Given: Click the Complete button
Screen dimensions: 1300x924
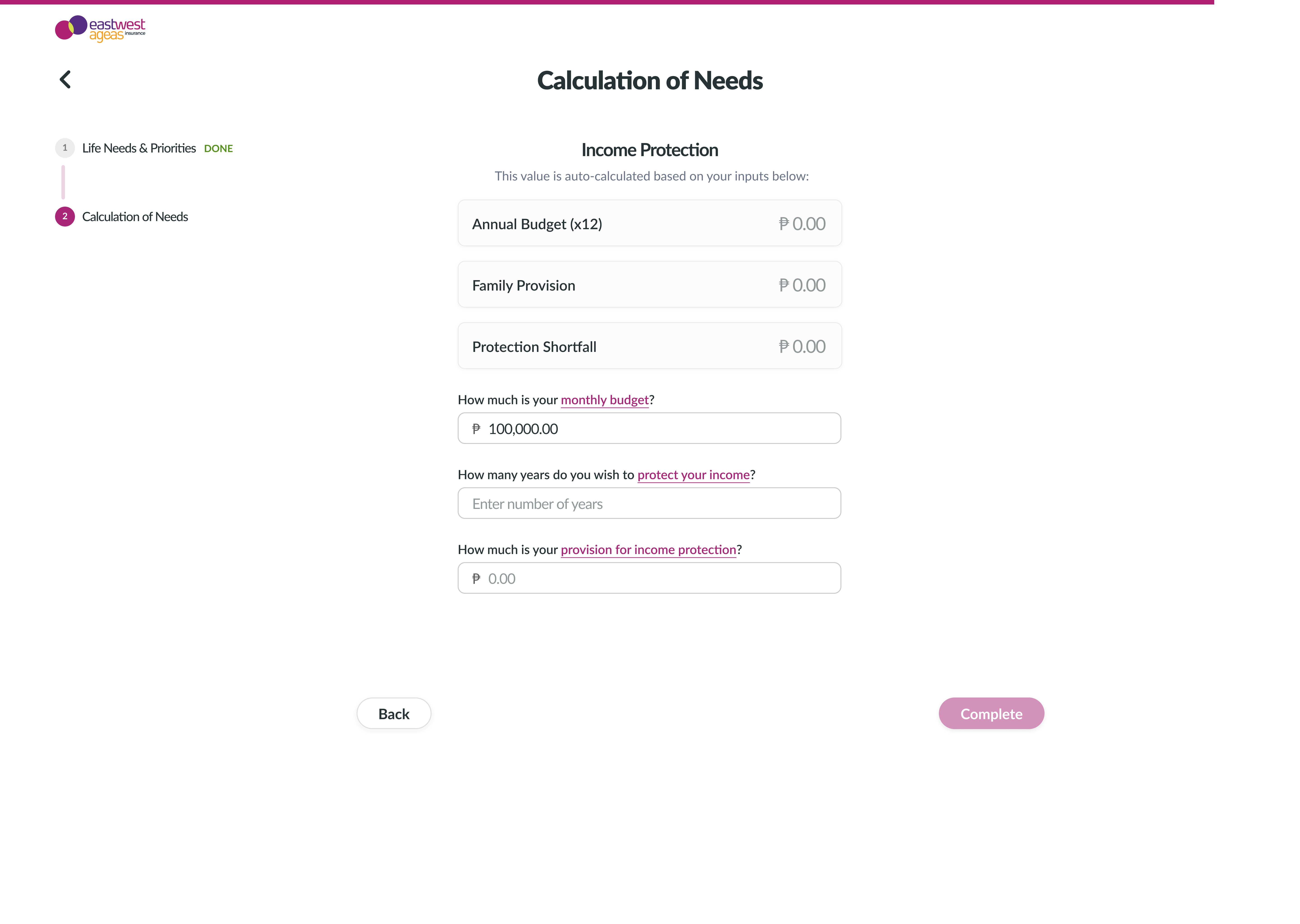Looking at the screenshot, I should pyautogui.click(x=991, y=714).
